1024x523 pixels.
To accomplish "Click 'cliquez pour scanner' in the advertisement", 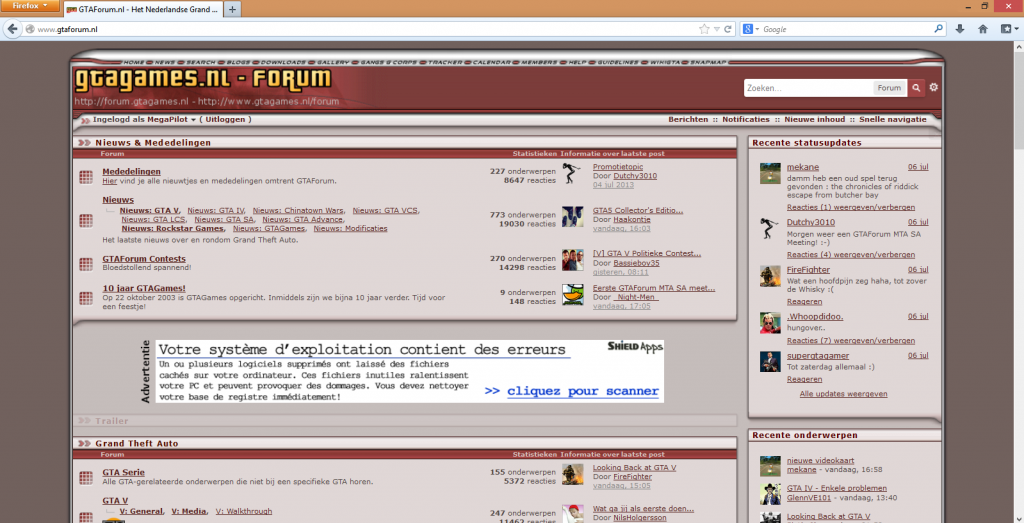I will click(x=583, y=391).
